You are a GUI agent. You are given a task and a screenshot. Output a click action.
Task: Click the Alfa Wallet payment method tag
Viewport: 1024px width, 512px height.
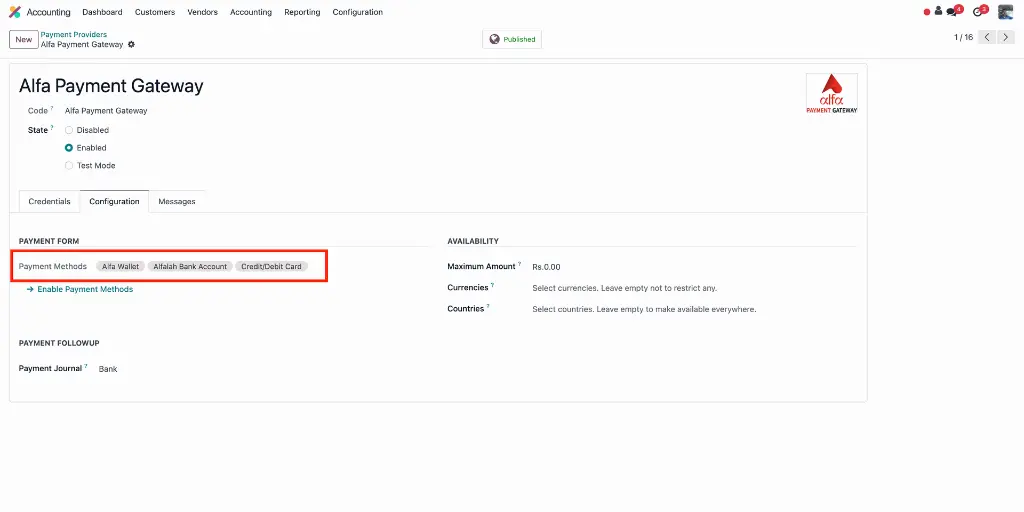click(121, 266)
